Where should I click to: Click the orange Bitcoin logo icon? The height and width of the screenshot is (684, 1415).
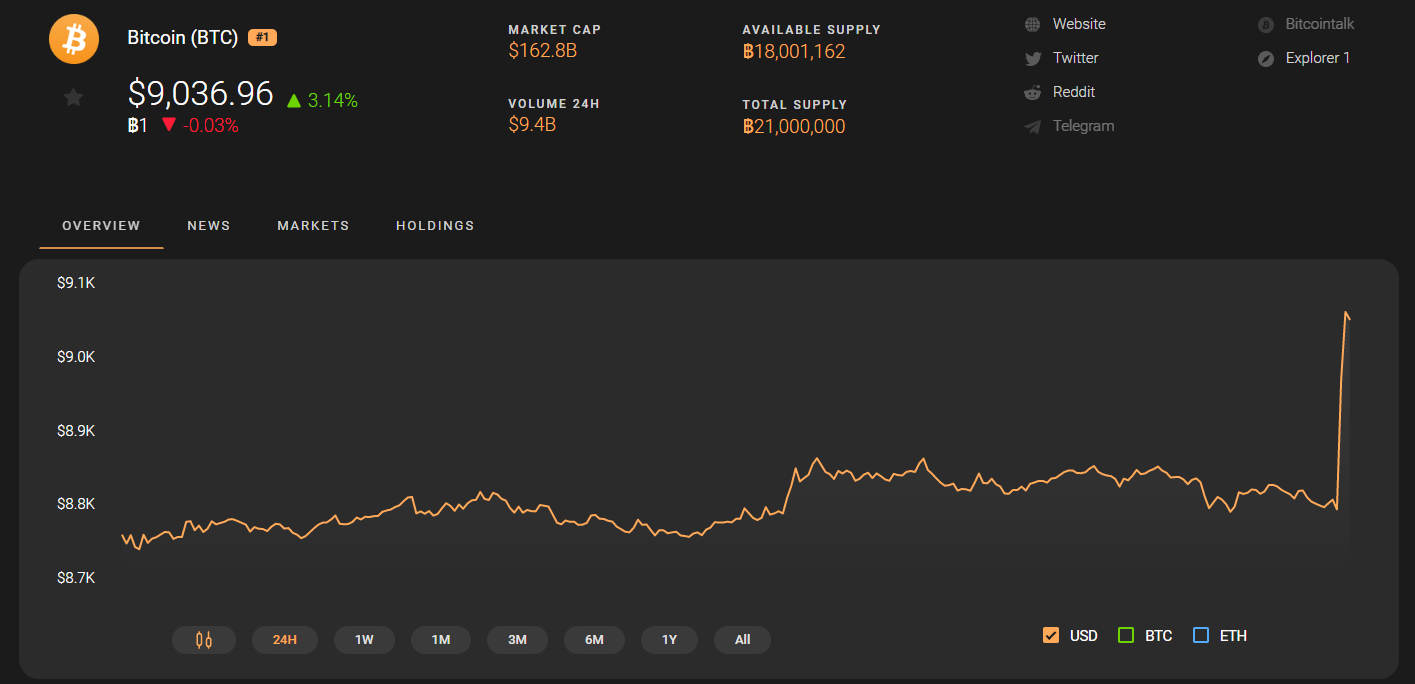coord(74,39)
